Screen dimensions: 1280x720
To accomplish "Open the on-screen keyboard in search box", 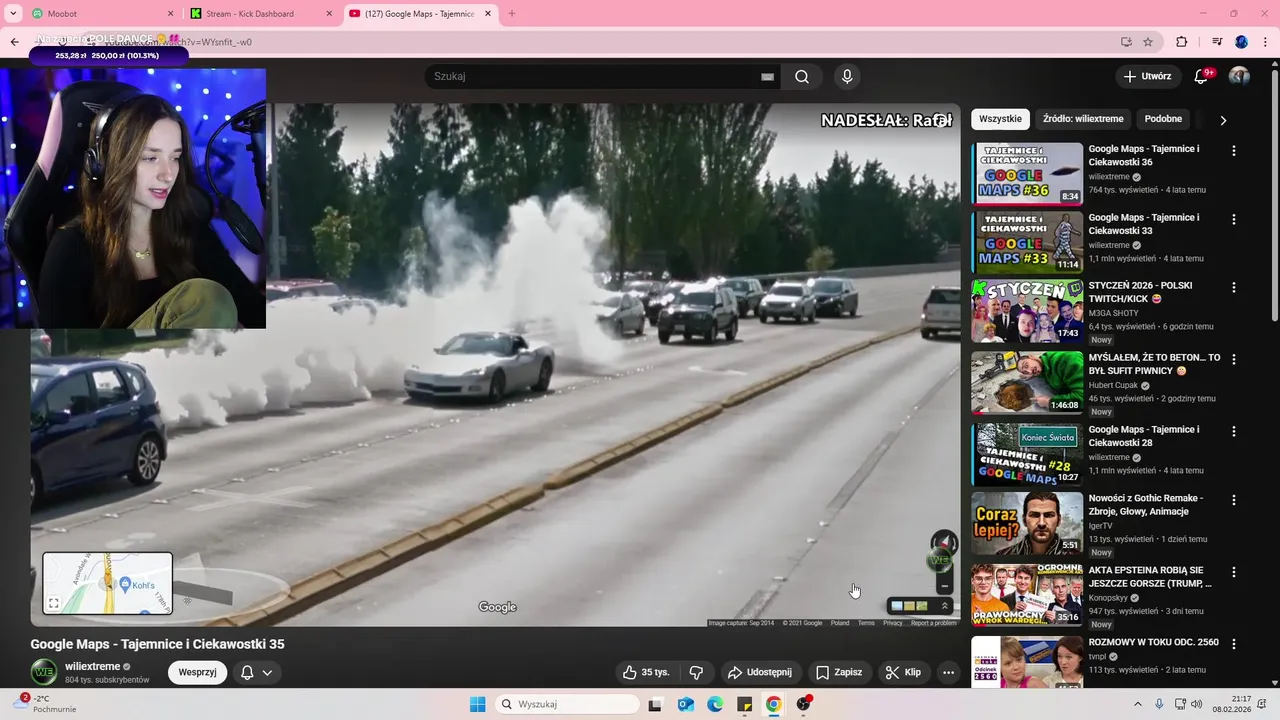I will (x=767, y=77).
